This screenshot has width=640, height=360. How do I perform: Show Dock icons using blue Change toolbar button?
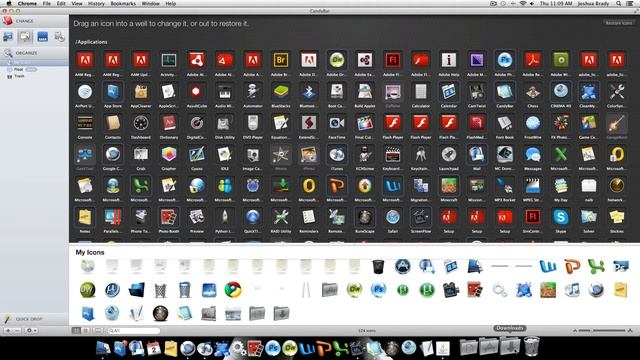[42, 37]
